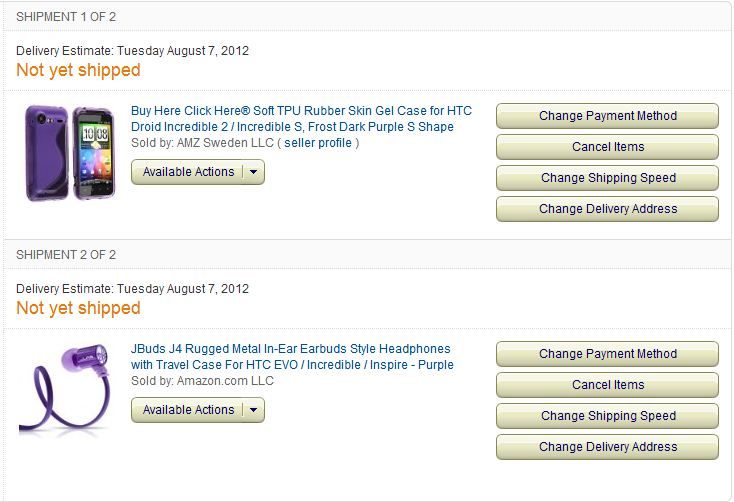
Task: Expand Available Actions arrow for HTC case
Action: [x=254, y=172]
